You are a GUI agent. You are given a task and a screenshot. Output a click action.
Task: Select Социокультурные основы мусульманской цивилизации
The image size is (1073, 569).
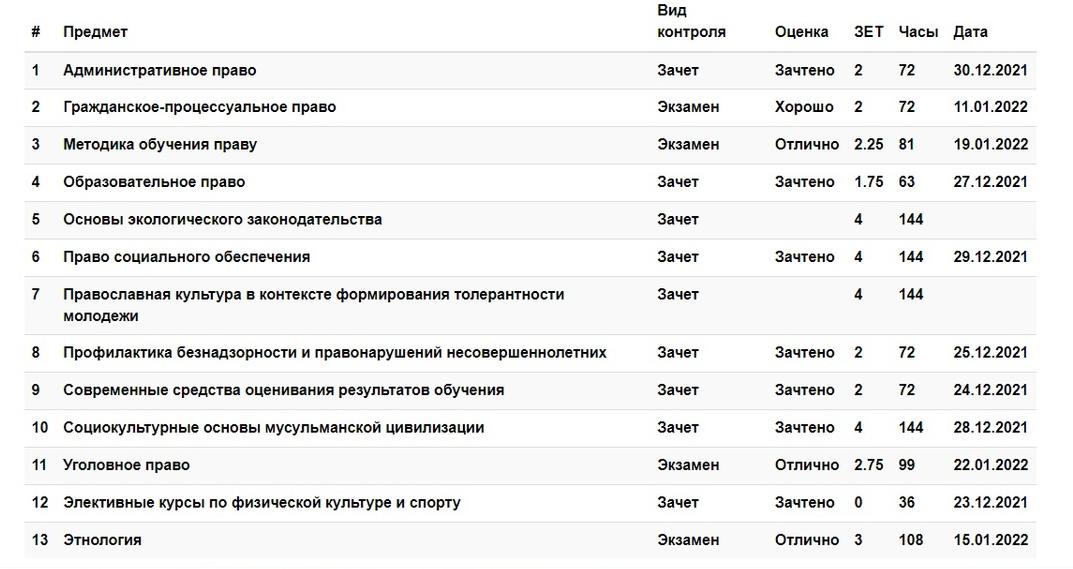click(274, 428)
